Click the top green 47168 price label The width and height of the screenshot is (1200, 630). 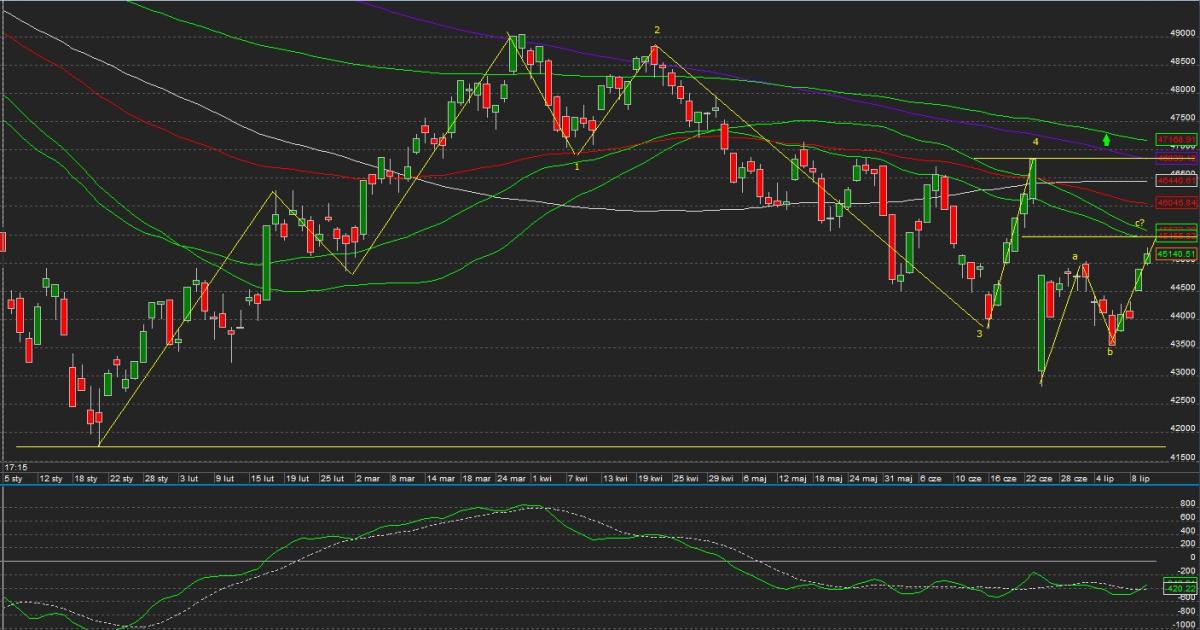point(1176,139)
